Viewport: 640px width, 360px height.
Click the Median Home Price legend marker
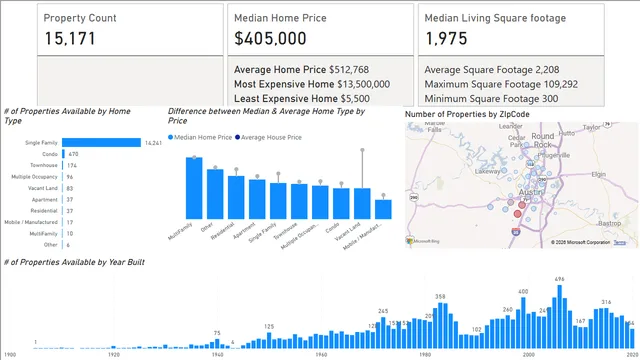(x=170, y=138)
